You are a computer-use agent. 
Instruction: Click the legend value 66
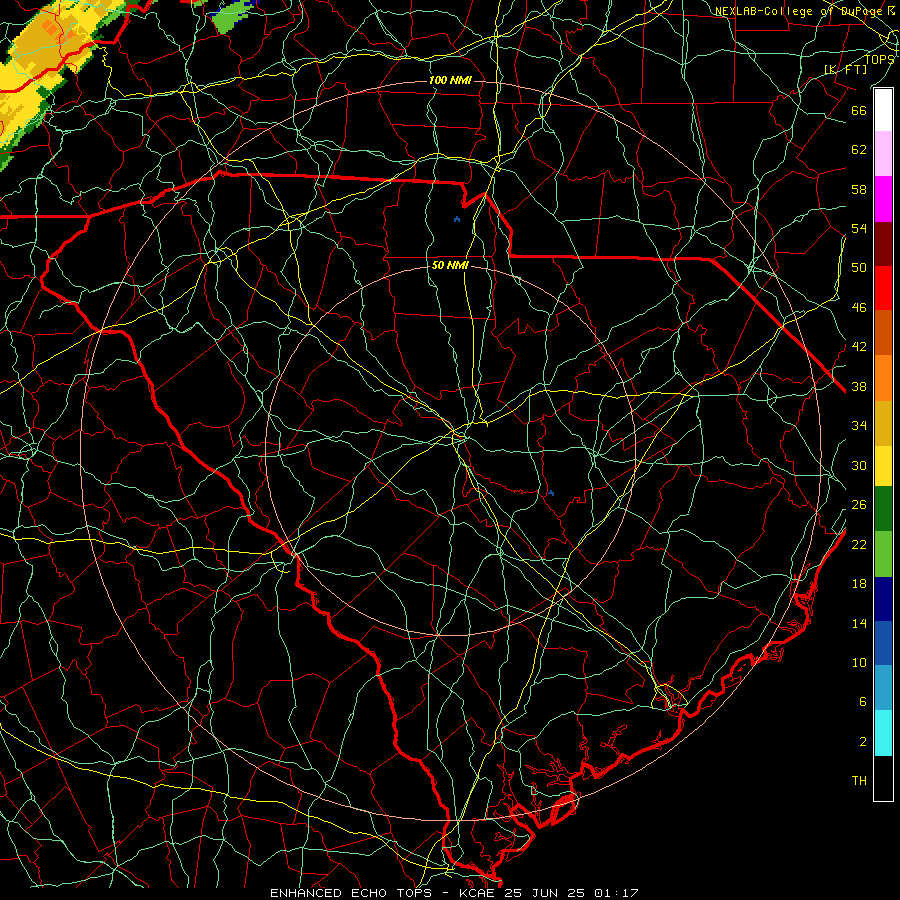pos(859,110)
